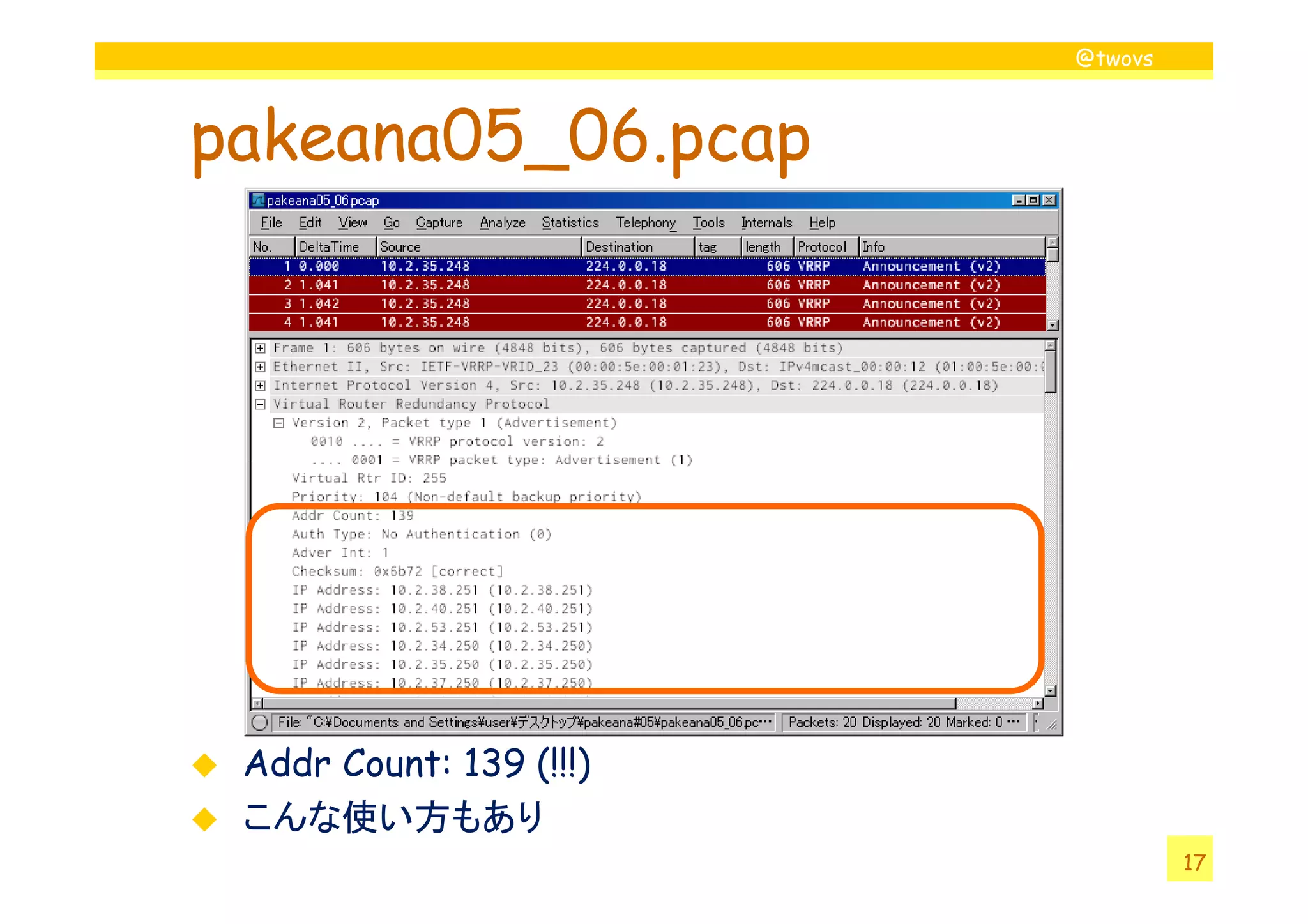Sort by the tag column header

click(718, 247)
